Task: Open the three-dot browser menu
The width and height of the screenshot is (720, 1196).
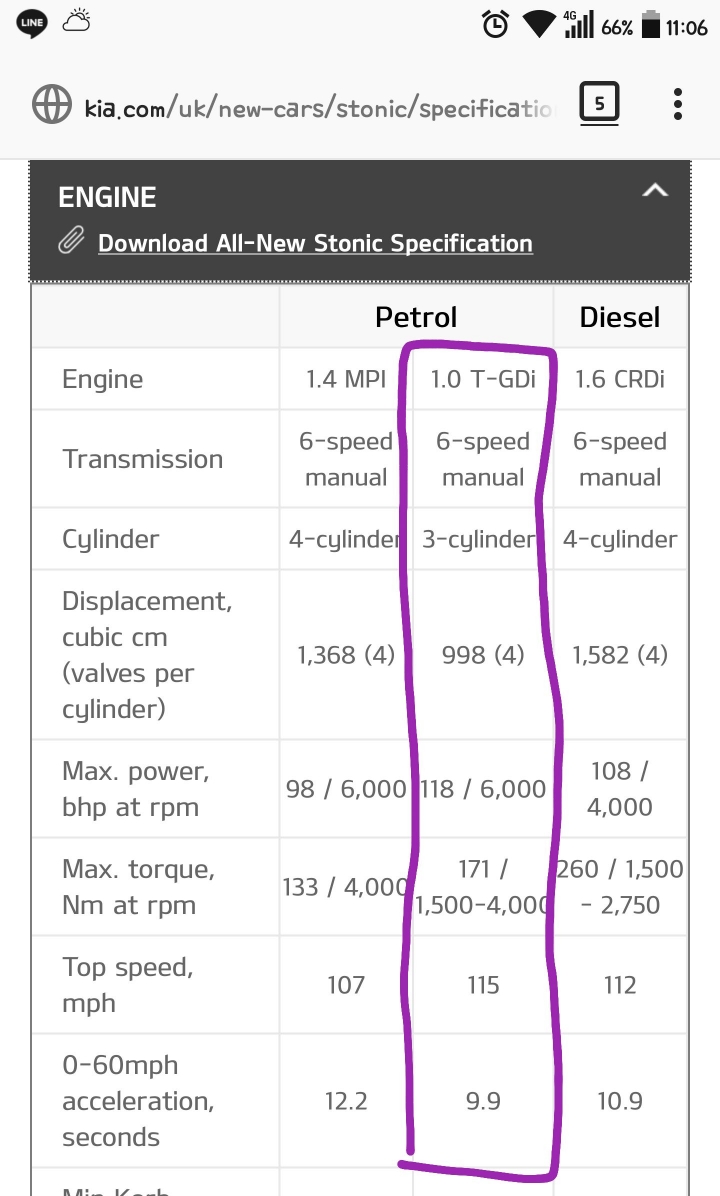Action: tap(678, 104)
